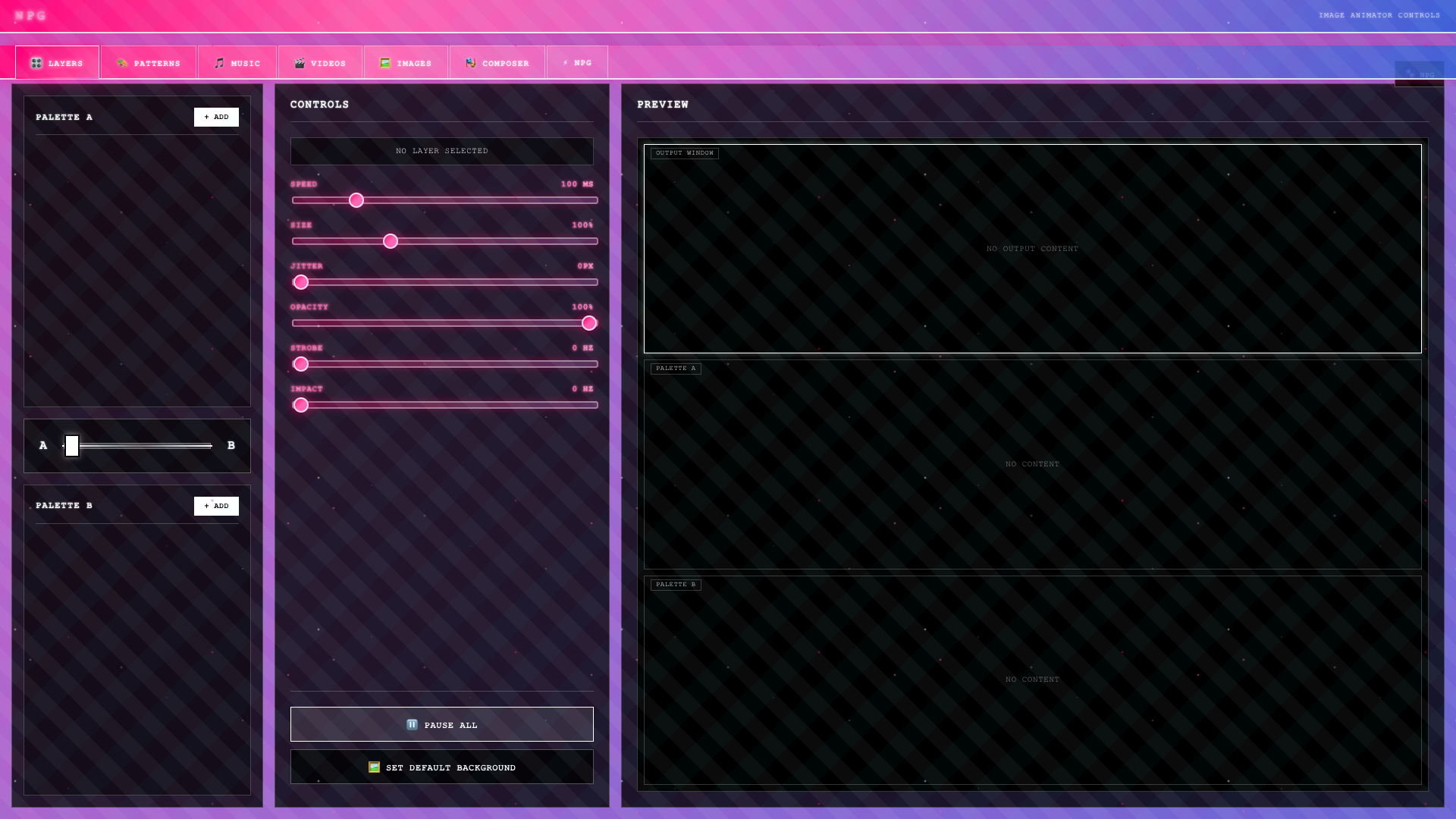
Task: Open the Composer tab
Action: pyautogui.click(x=497, y=63)
